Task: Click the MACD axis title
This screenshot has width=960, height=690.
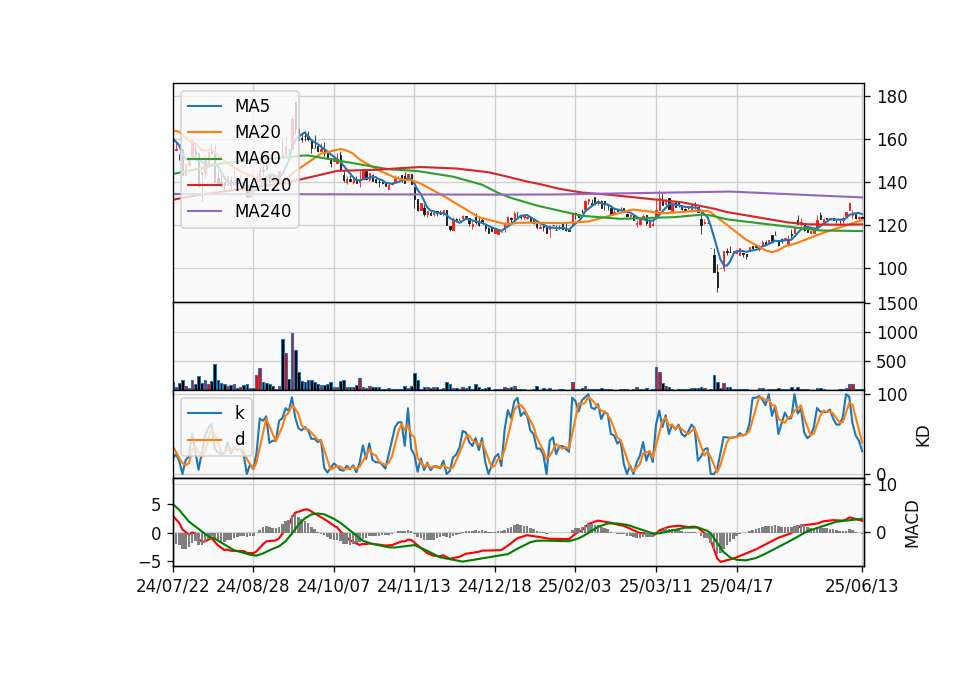Action: click(x=912, y=524)
